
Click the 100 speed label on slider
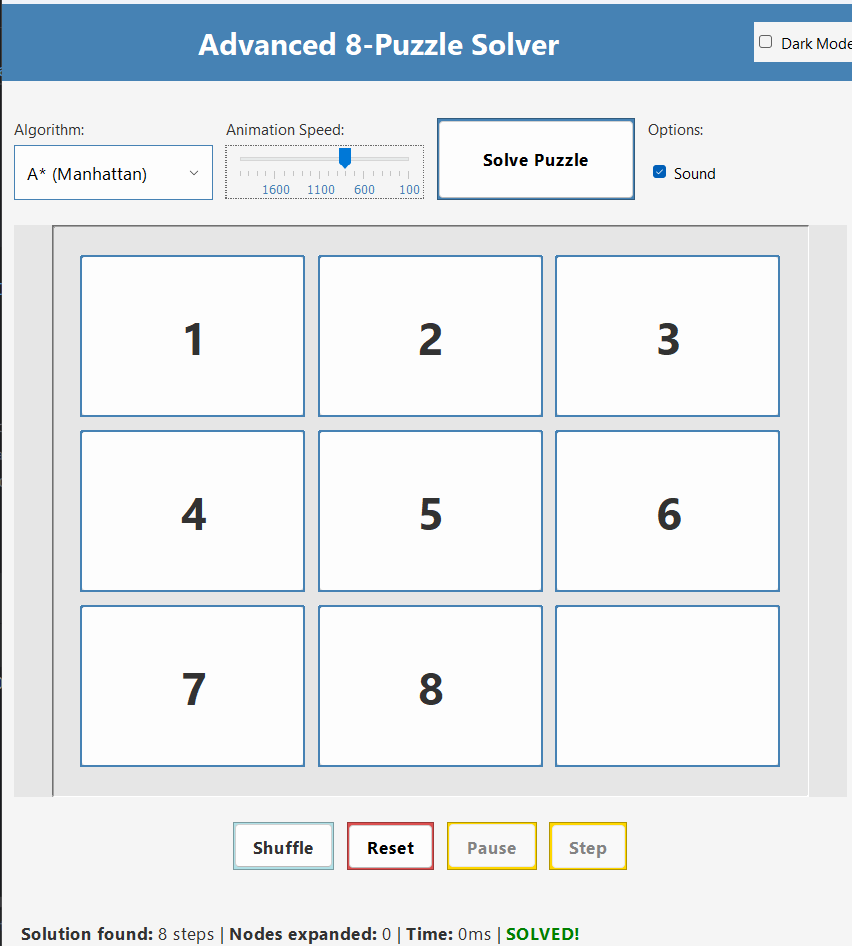point(409,189)
